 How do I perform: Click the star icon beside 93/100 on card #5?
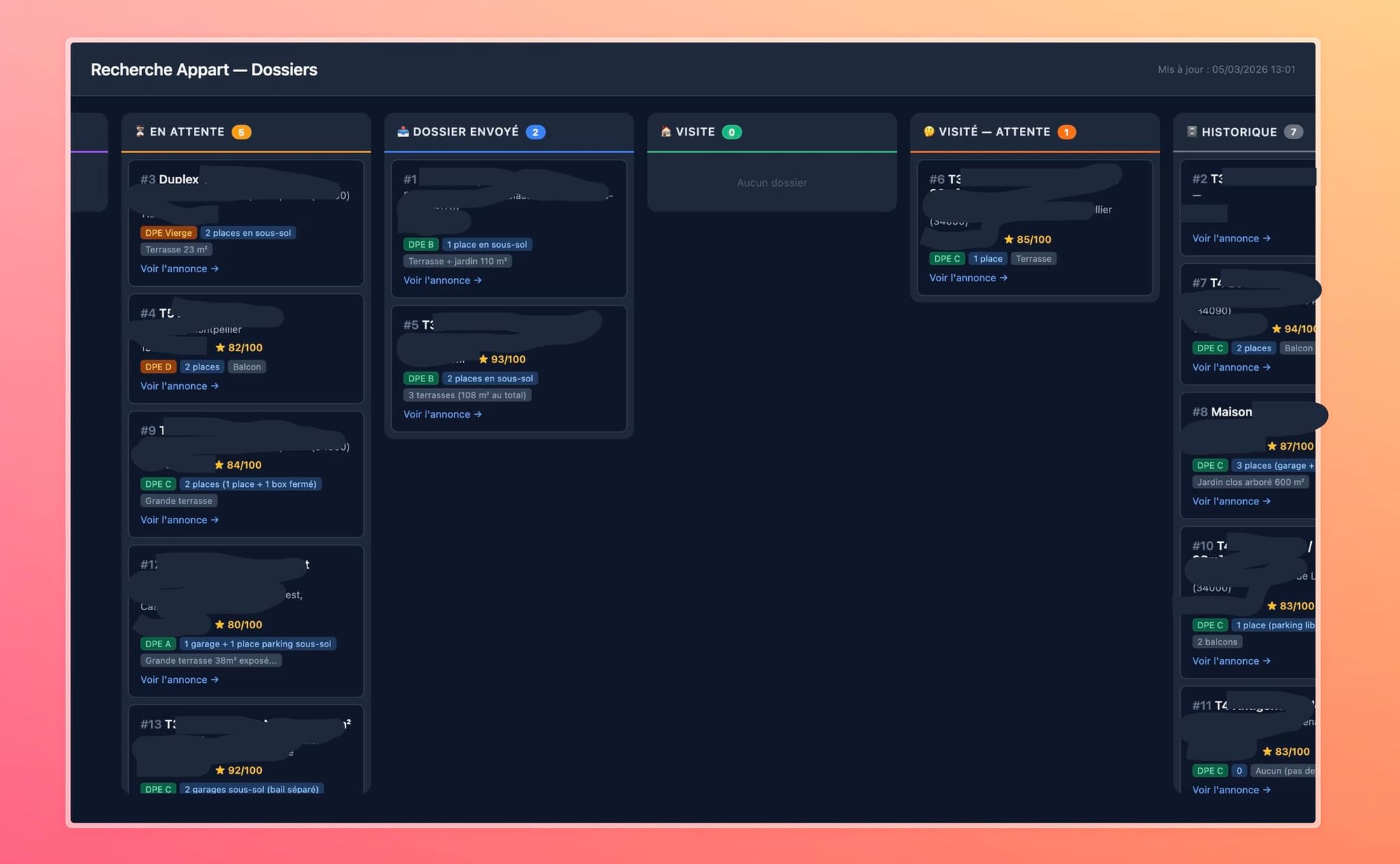[x=483, y=359]
